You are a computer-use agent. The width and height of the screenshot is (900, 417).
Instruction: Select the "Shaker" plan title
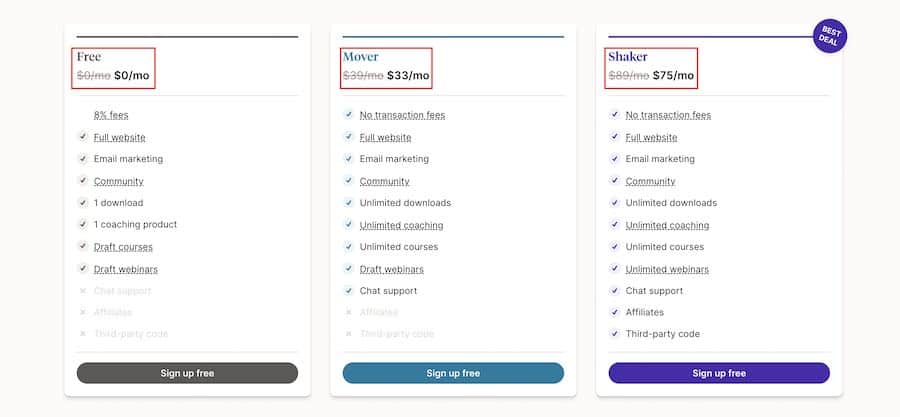(628, 57)
